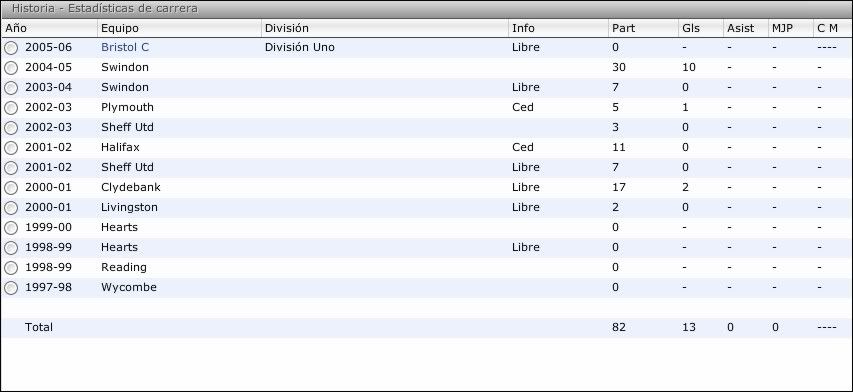Select the radio button for 2001-02 Sheff Utd
Image resolution: width=853 pixels, height=392 pixels.
[x=11, y=168]
